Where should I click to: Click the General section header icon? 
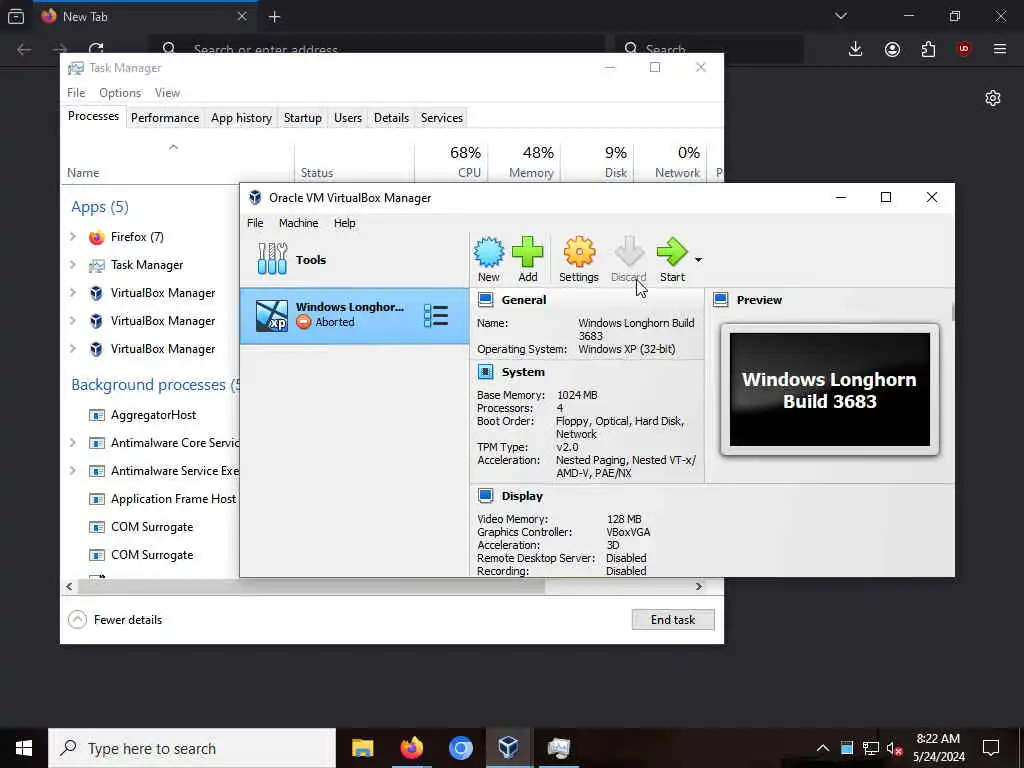coord(485,300)
